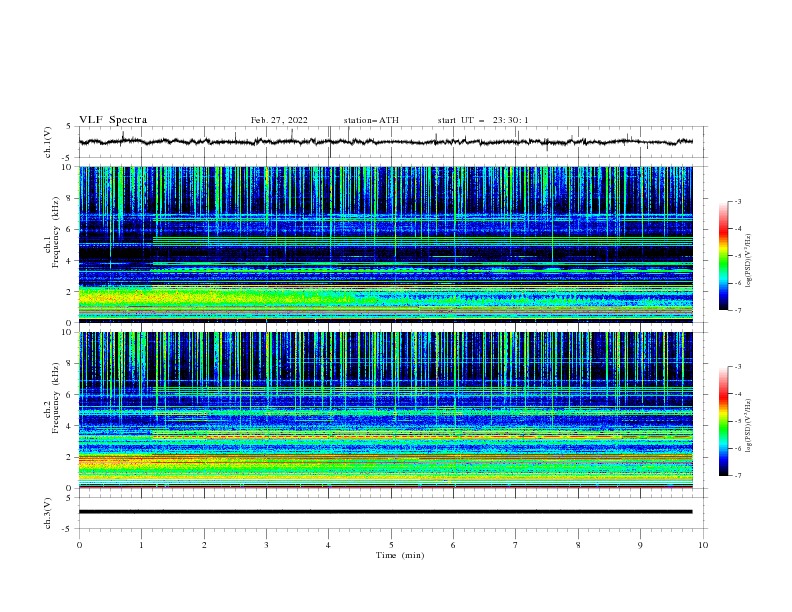Viewport: 792px width, 612px height.
Task: Click the color scale bar beside ch.1 spectrogram
Action: [x=723, y=256]
